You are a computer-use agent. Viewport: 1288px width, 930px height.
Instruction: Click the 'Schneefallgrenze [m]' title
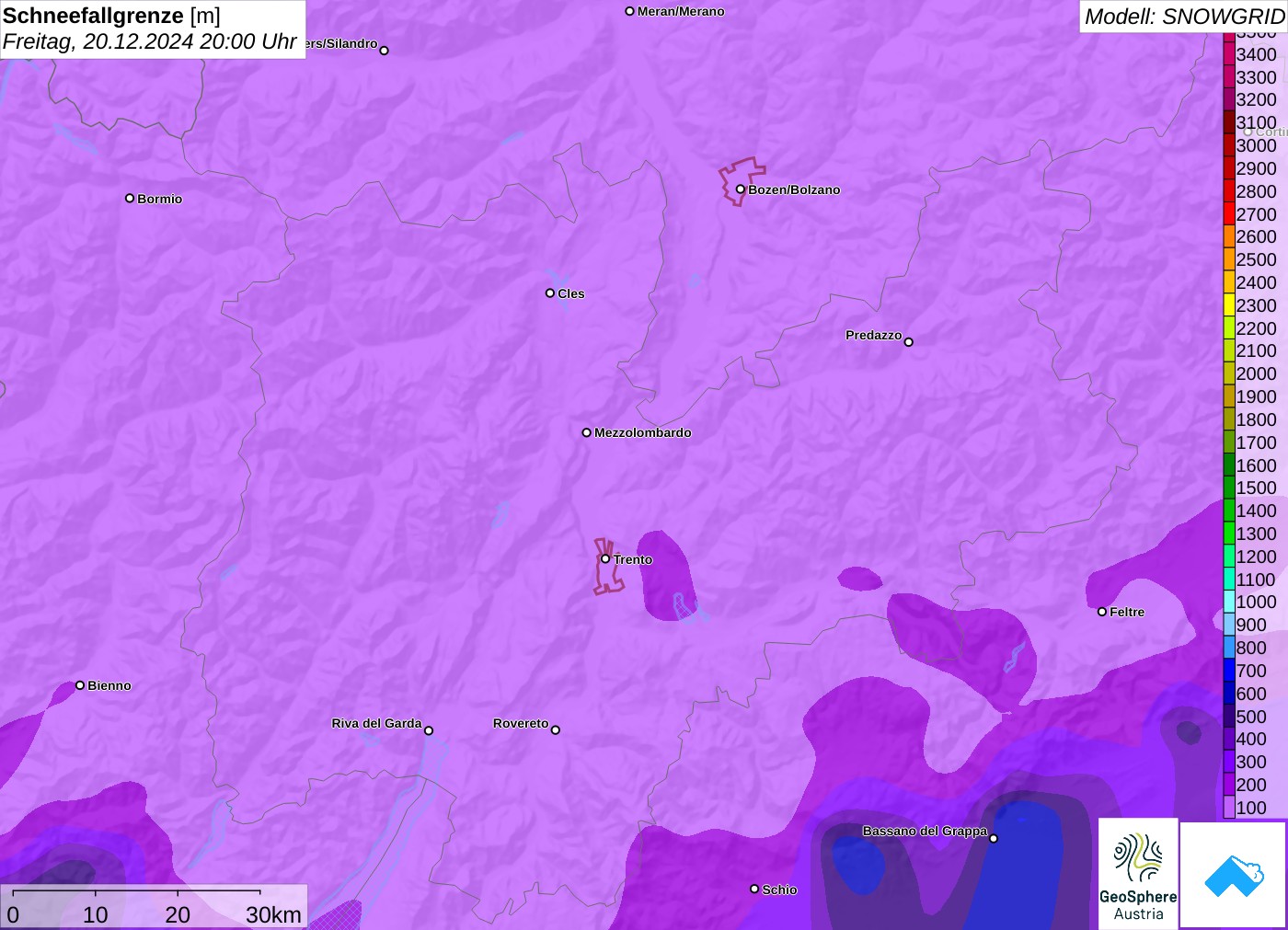[x=111, y=16]
